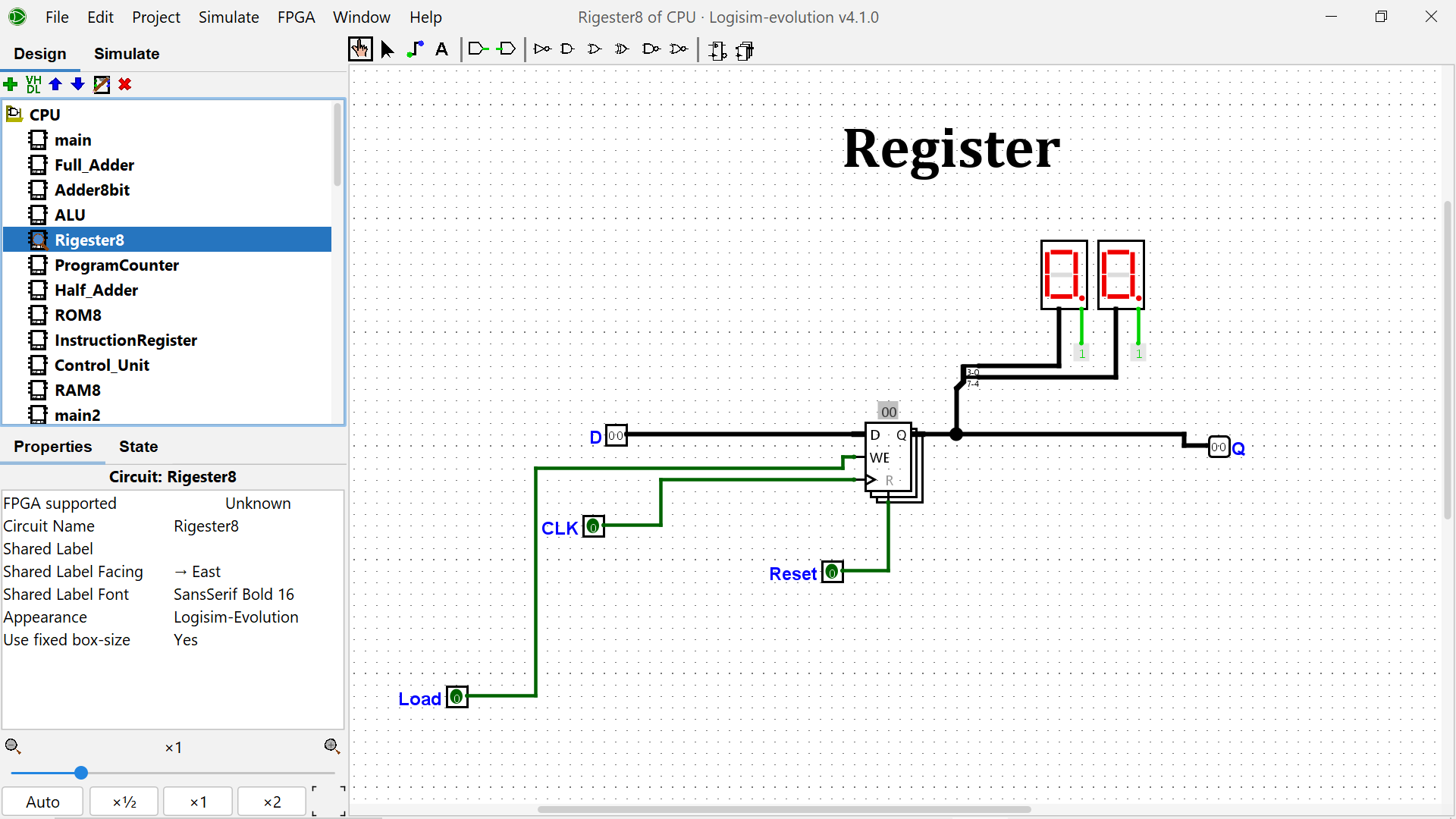Toggle the Load input pin
This screenshot has height=819, width=1456.
(x=457, y=697)
